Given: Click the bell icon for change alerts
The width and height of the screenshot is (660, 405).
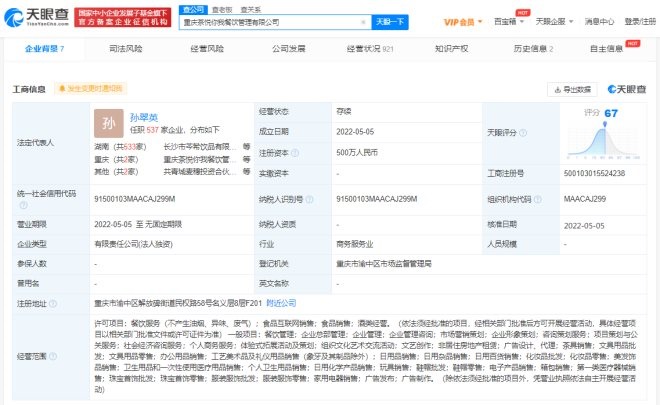Looking at the screenshot, I should (61, 89).
